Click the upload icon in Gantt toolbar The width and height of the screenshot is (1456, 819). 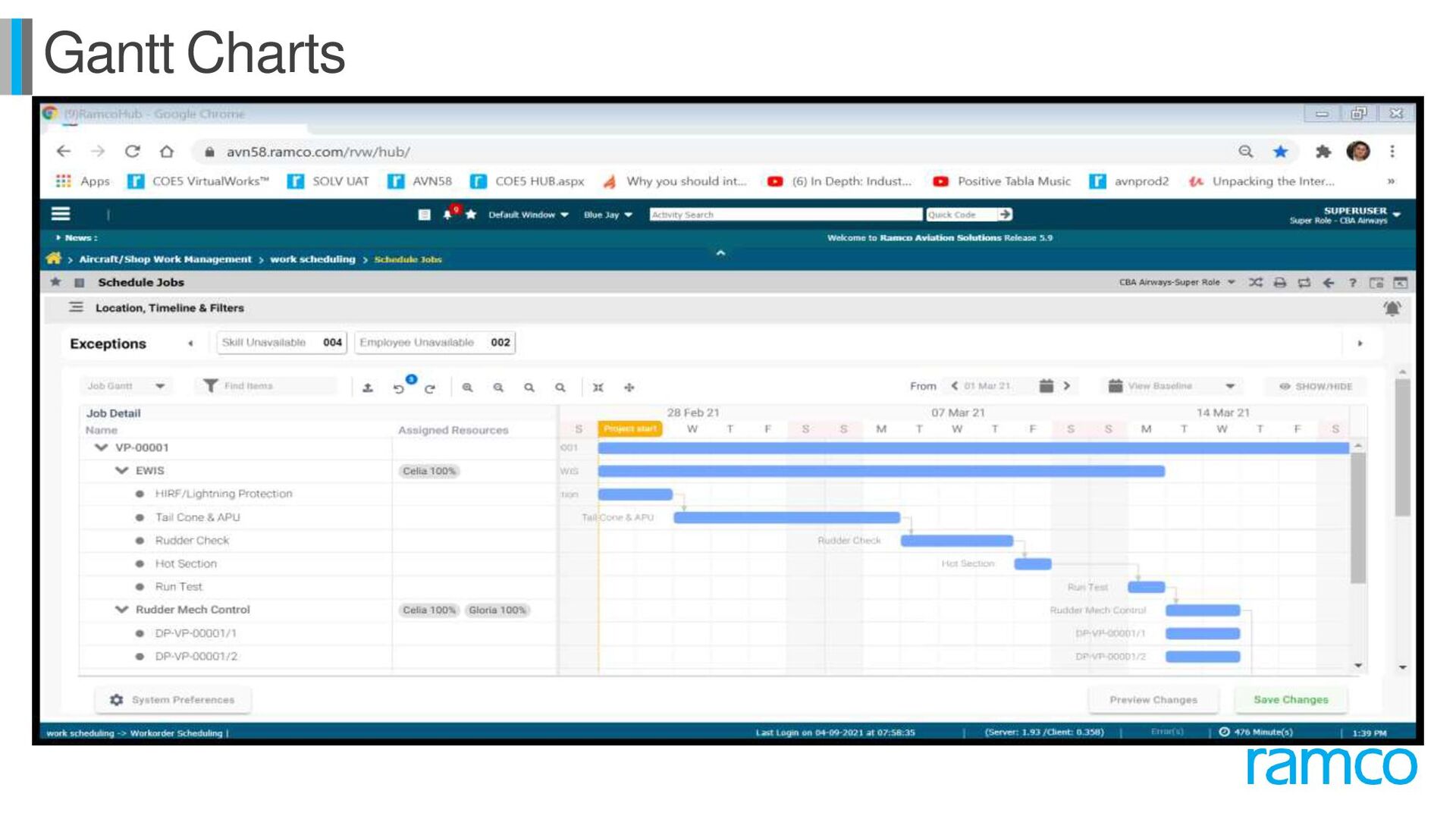click(x=368, y=388)
